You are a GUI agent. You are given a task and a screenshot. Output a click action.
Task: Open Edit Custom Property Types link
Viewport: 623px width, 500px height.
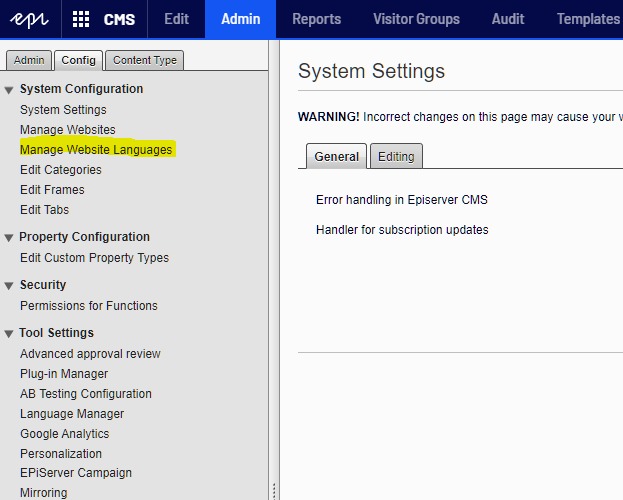pyautogui.click(x=95, y=258)
